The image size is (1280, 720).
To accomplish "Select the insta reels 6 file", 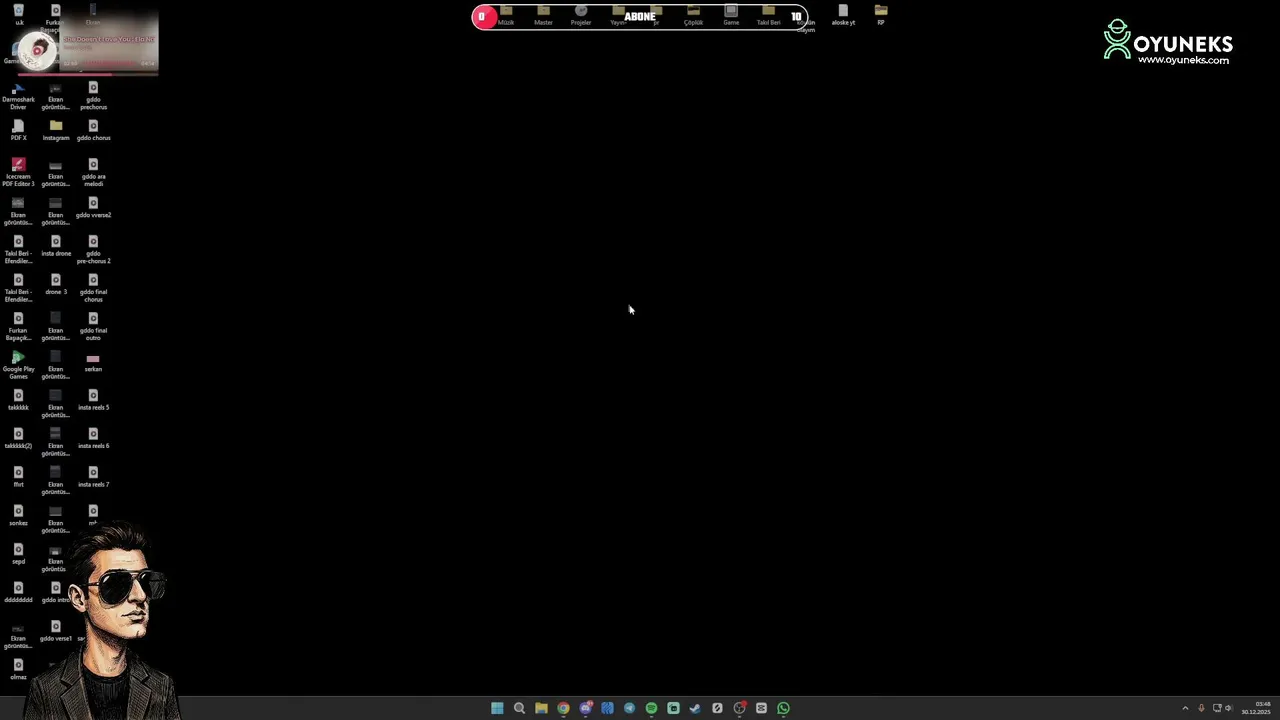I will (93, 438).
